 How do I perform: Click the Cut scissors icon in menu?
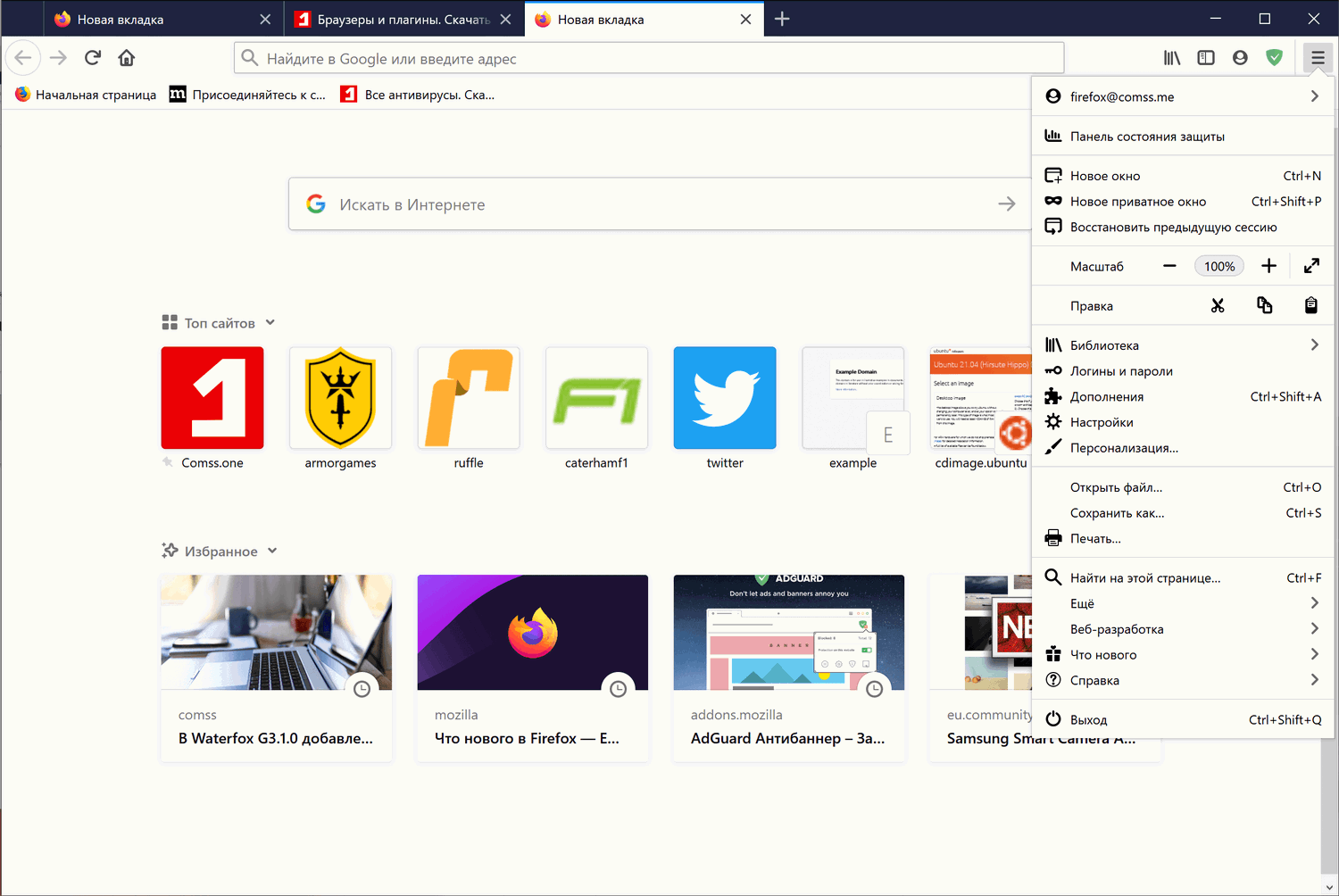click(1218, 305)
